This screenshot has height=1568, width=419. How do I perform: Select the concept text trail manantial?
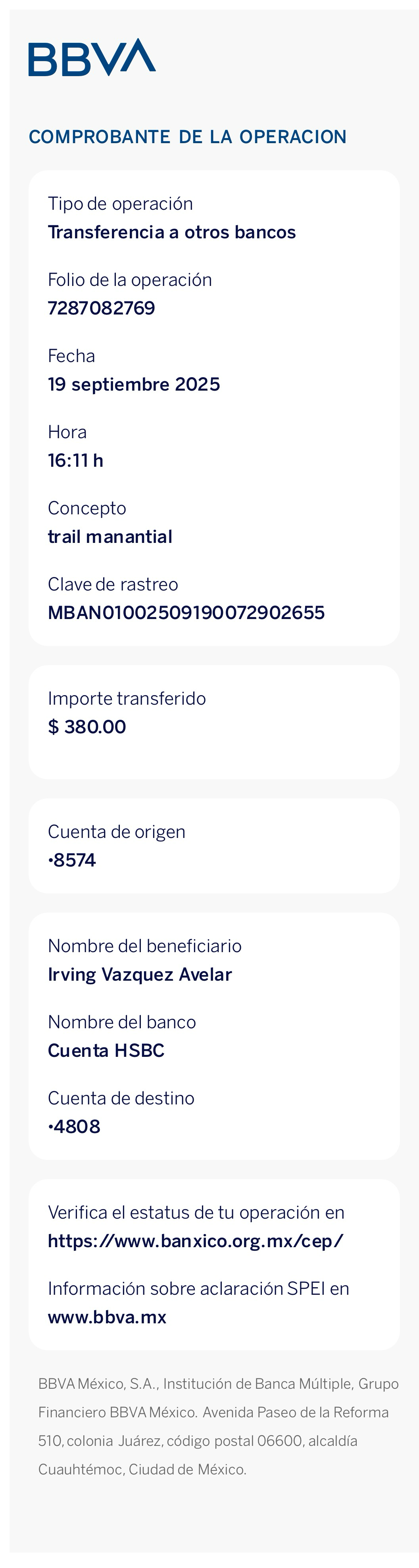click(110, 536)
